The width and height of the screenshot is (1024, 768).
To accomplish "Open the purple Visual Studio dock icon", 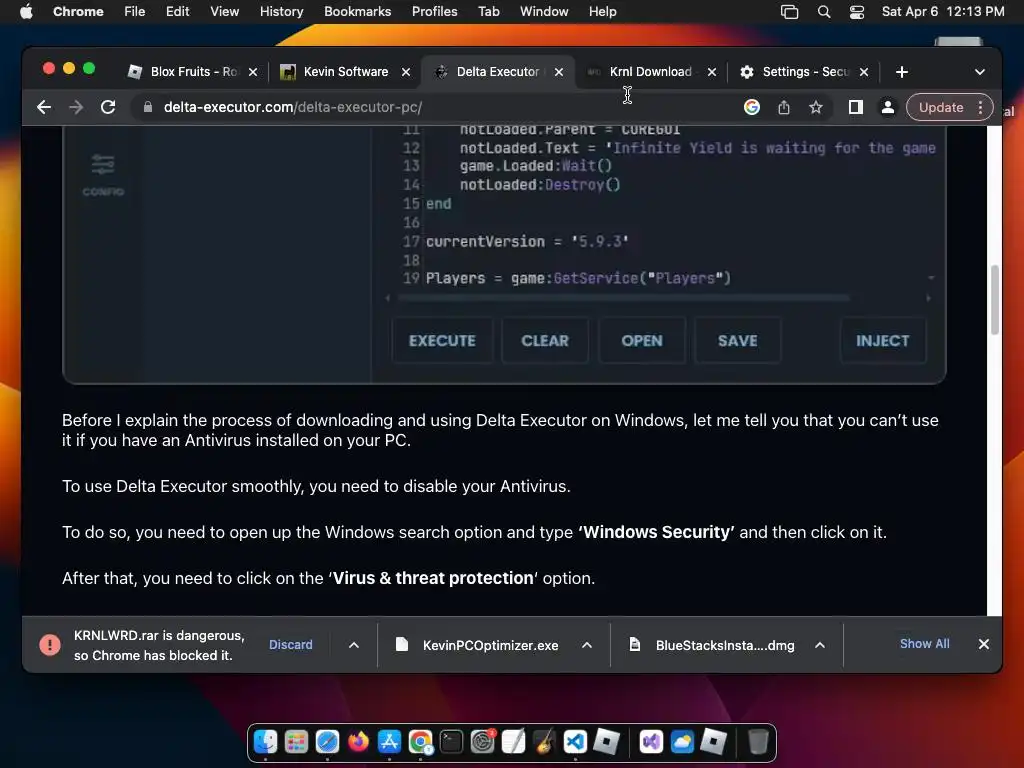I will tap(651, 742).
